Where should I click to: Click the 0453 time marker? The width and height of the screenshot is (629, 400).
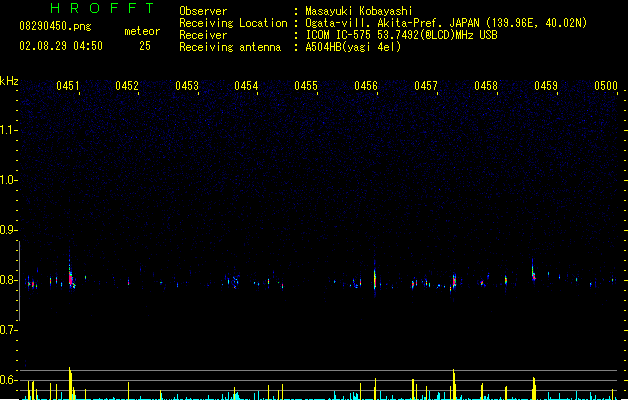pyautogui.click(x=187, y=86)
